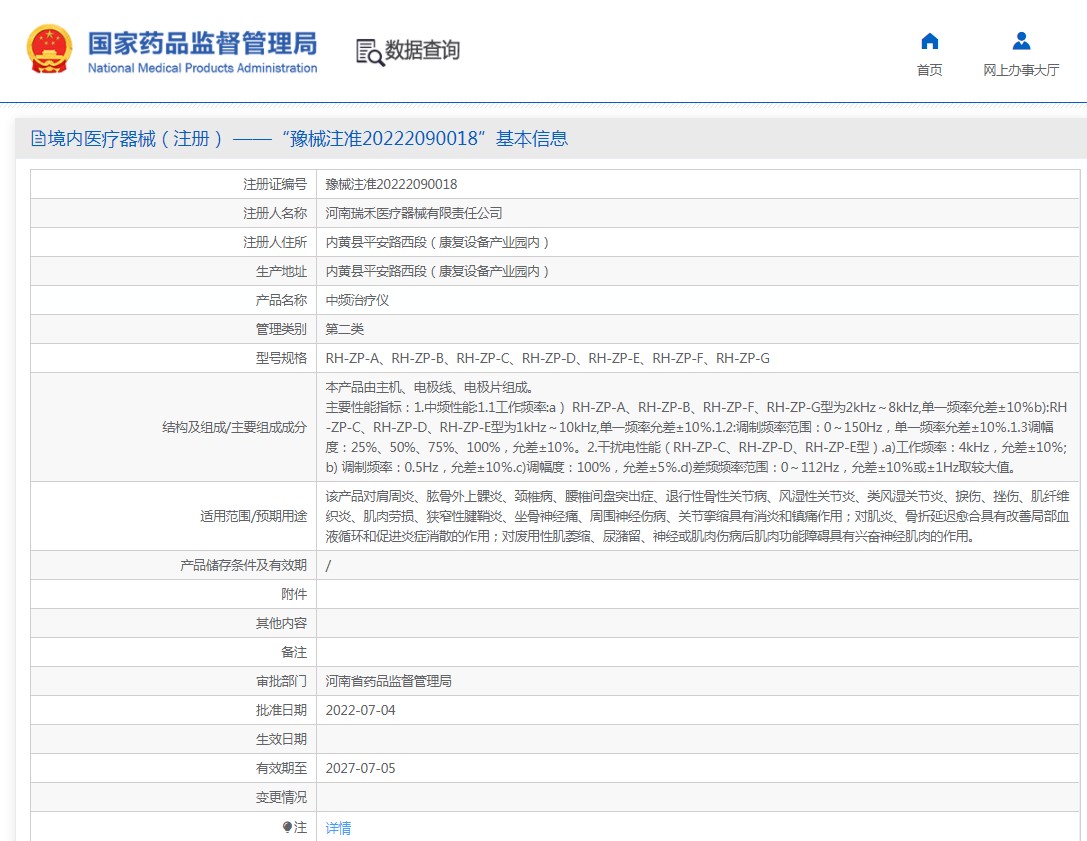The image size is (1087, 841).
Task: Select product name 中频治疗仪
Action: pos(357,300)
